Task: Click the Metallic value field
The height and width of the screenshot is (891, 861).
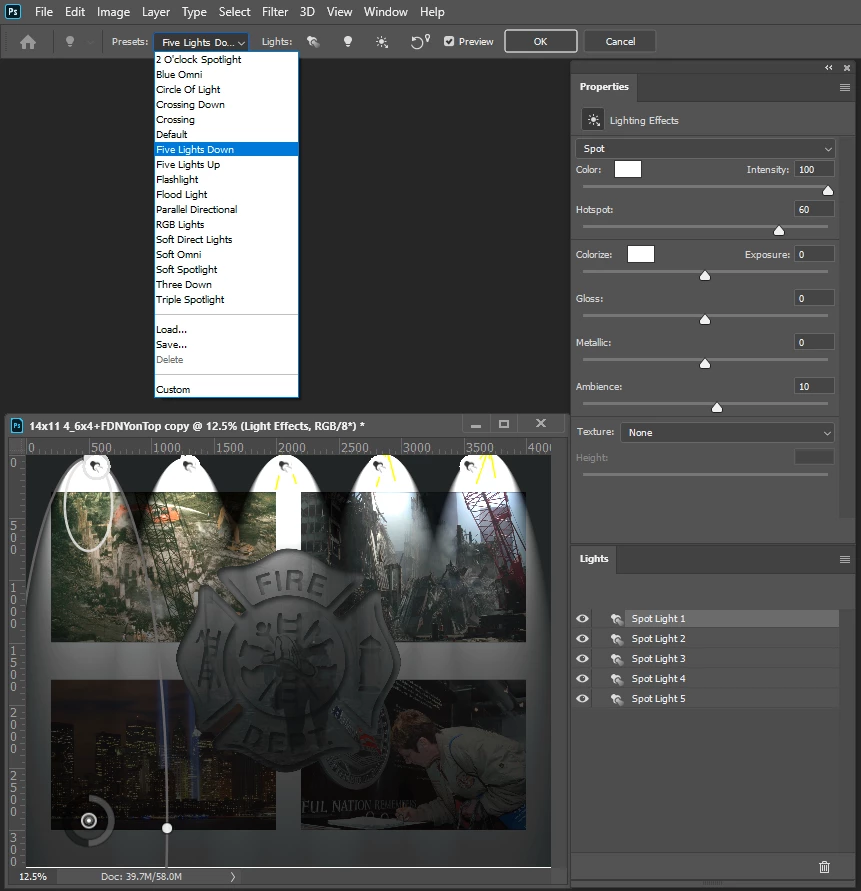Action: tap(814, 343)
